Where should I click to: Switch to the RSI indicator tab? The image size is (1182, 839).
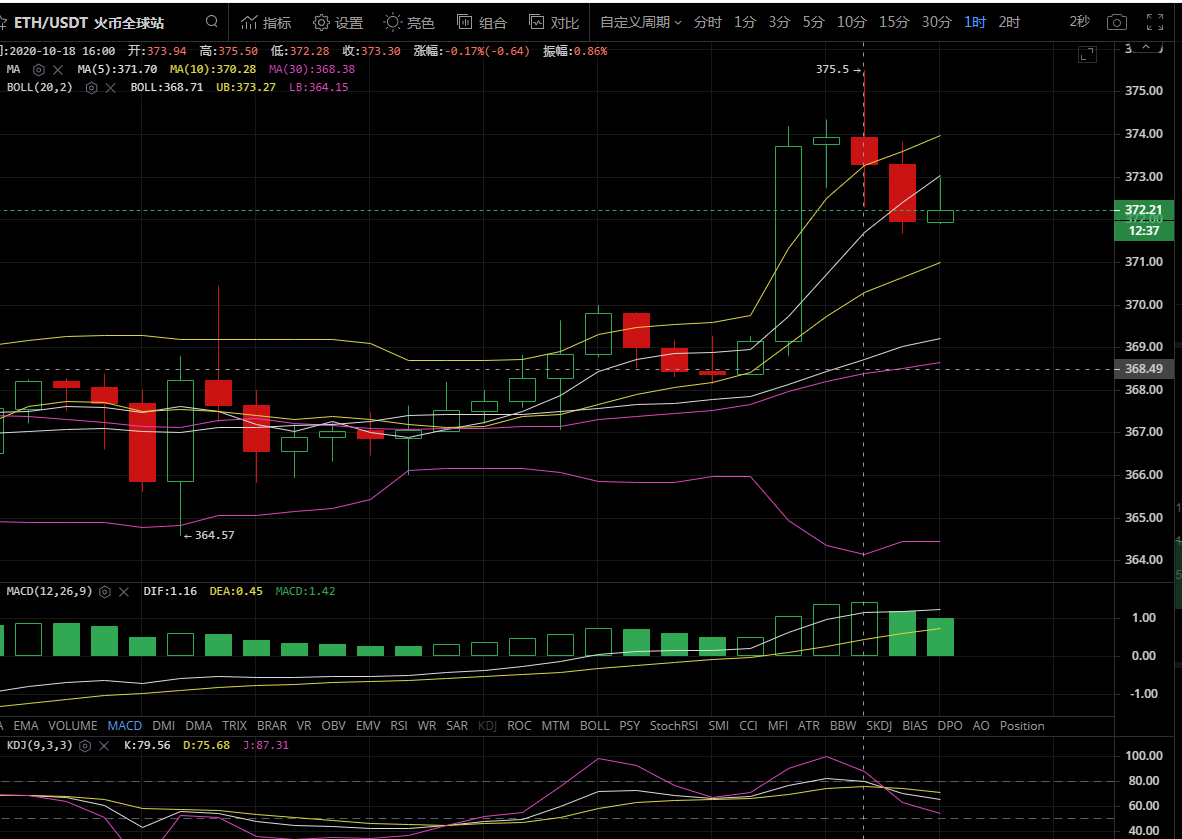click(x=398, y=726)
